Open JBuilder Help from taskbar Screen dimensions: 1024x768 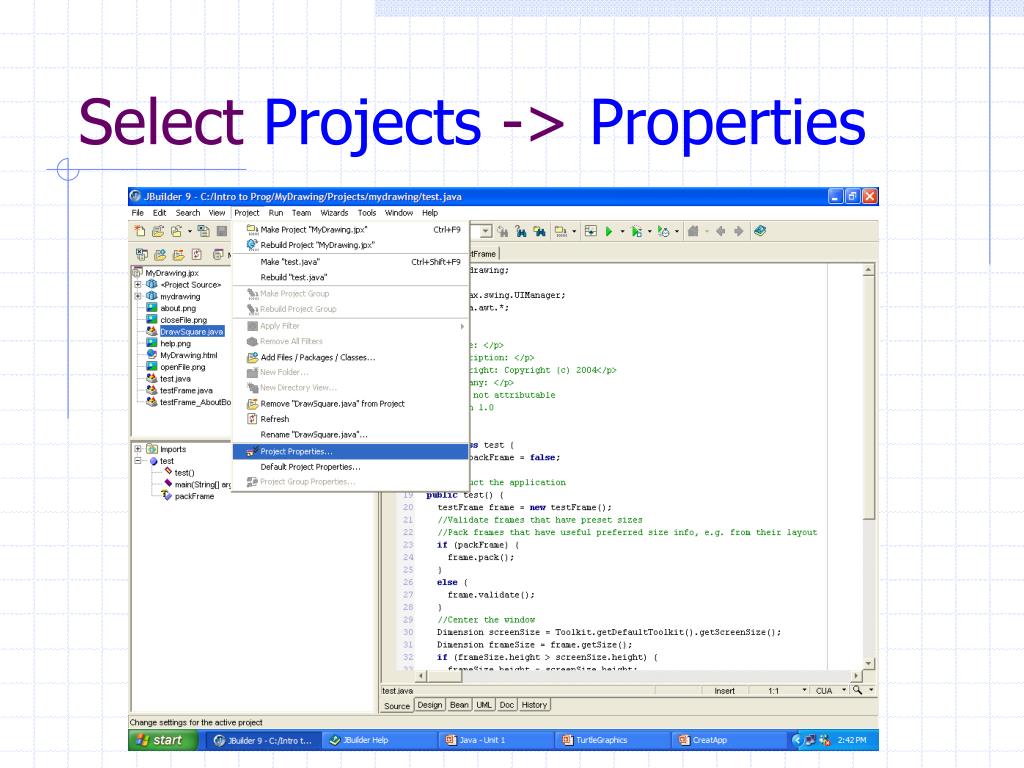coord(381,740)
